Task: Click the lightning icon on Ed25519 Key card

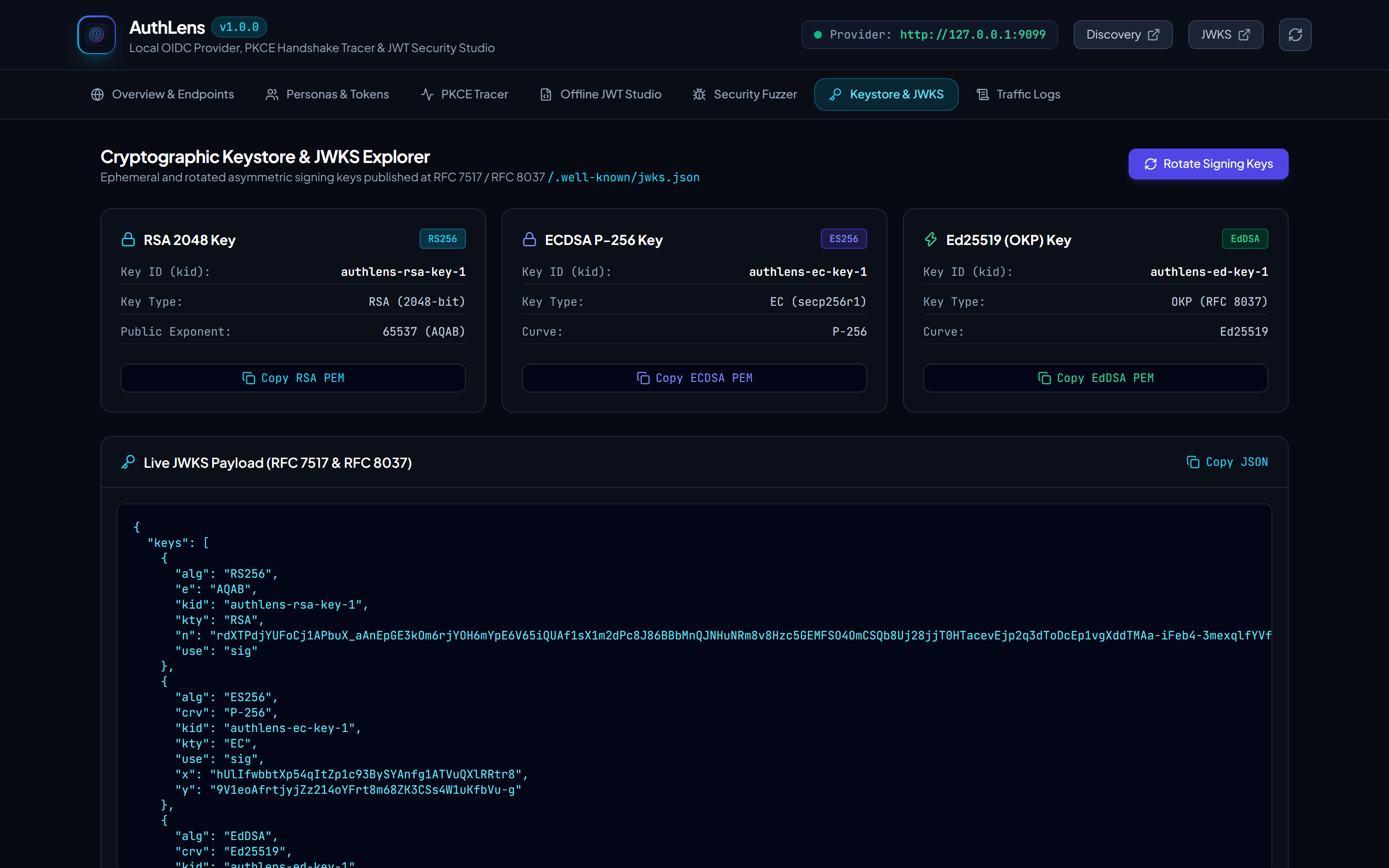Action: point(930,239)
